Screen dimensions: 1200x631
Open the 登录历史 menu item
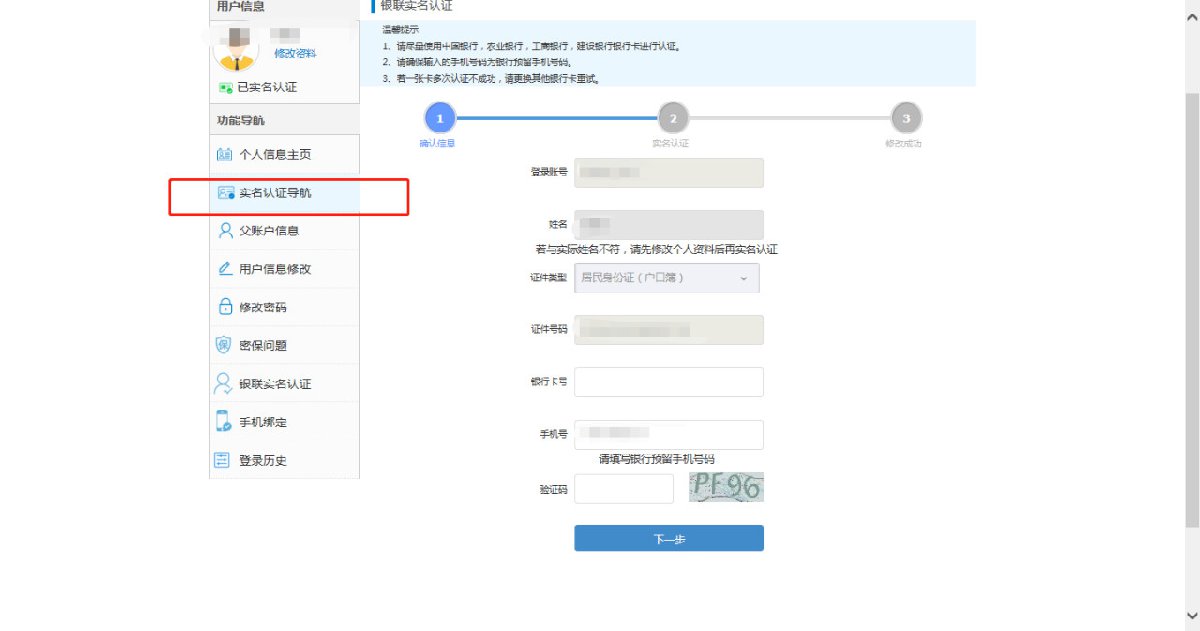(x=263, y=461)
